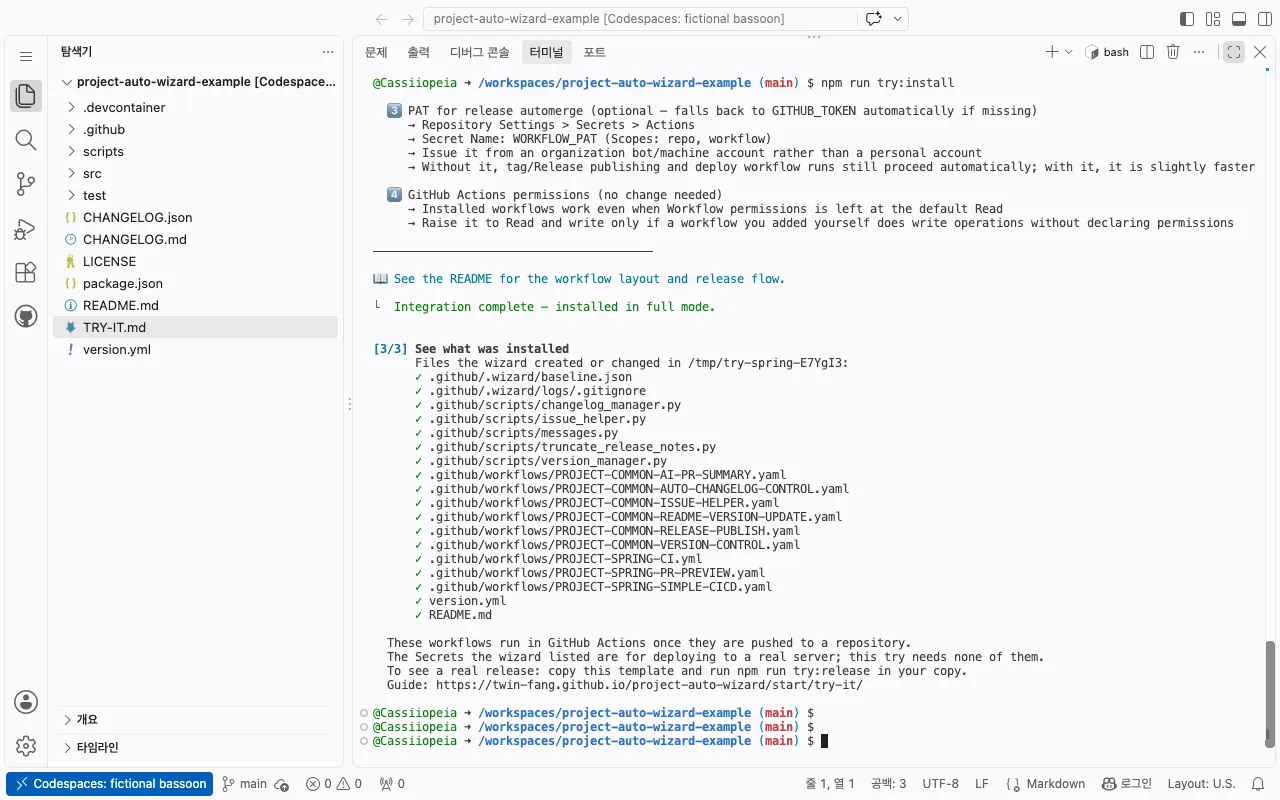Open terminal panel more actions ellipsis
This screenshot has height=800, width=1280.
(1199, 52)
